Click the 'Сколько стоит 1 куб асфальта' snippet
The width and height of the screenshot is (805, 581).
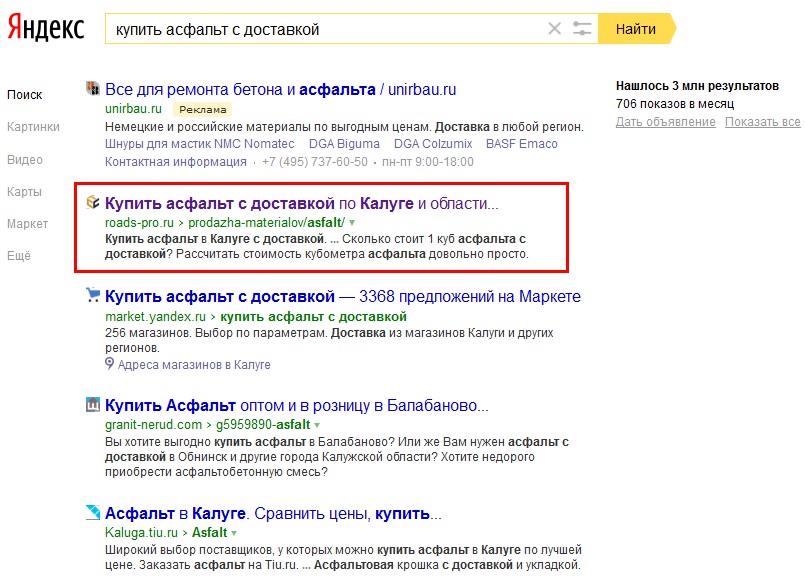[317, 246]
